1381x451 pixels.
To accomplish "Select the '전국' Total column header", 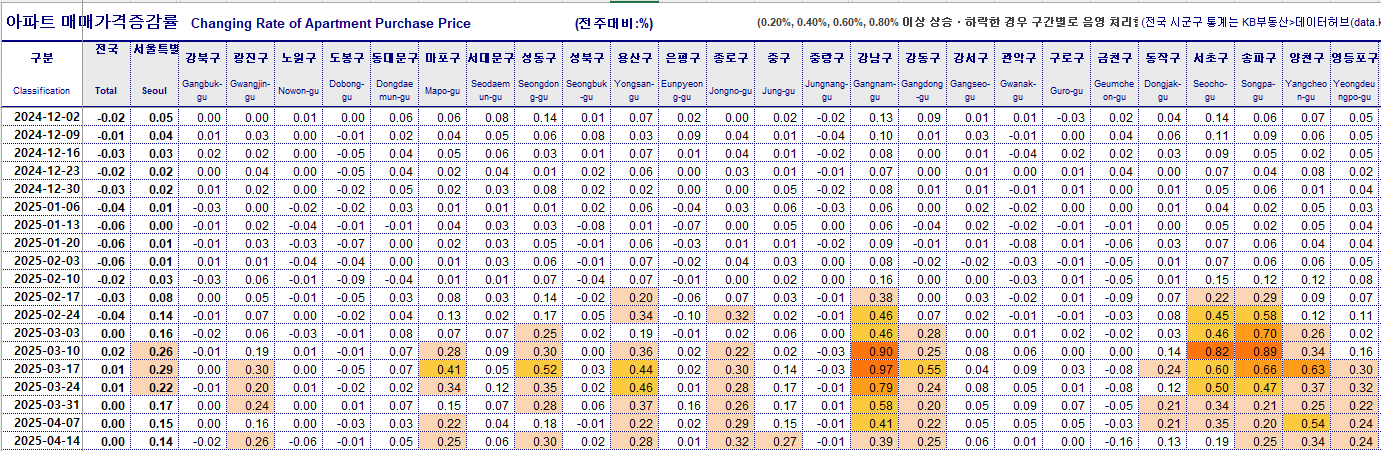I will pos(106,73).
